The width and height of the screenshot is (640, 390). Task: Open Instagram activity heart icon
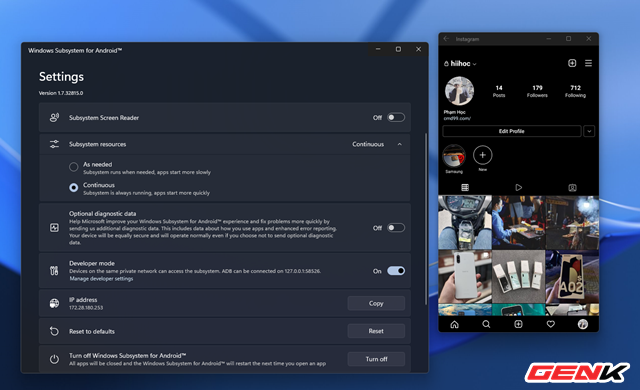click(551, 324)
